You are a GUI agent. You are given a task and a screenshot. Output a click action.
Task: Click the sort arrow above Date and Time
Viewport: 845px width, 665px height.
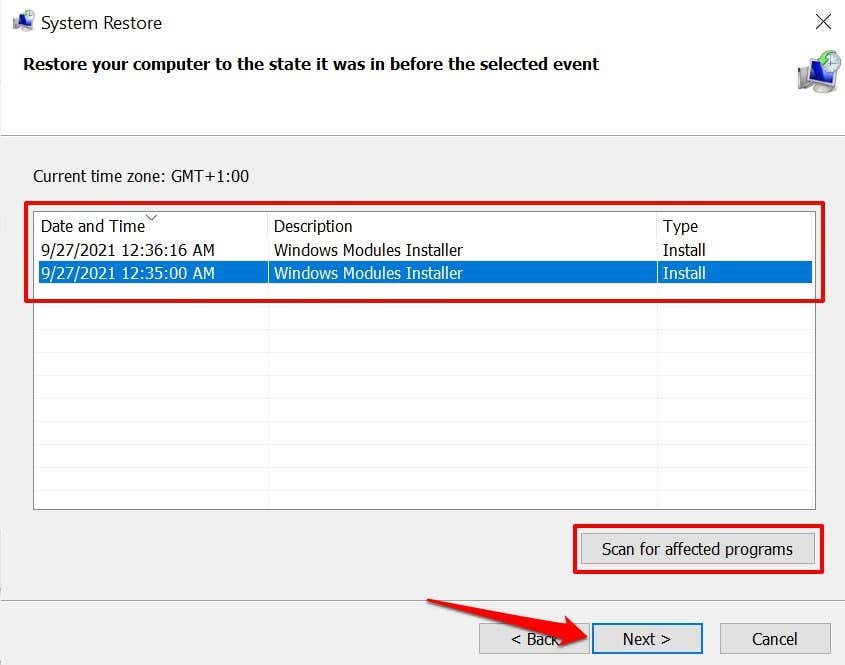click(x=152, y=217)
